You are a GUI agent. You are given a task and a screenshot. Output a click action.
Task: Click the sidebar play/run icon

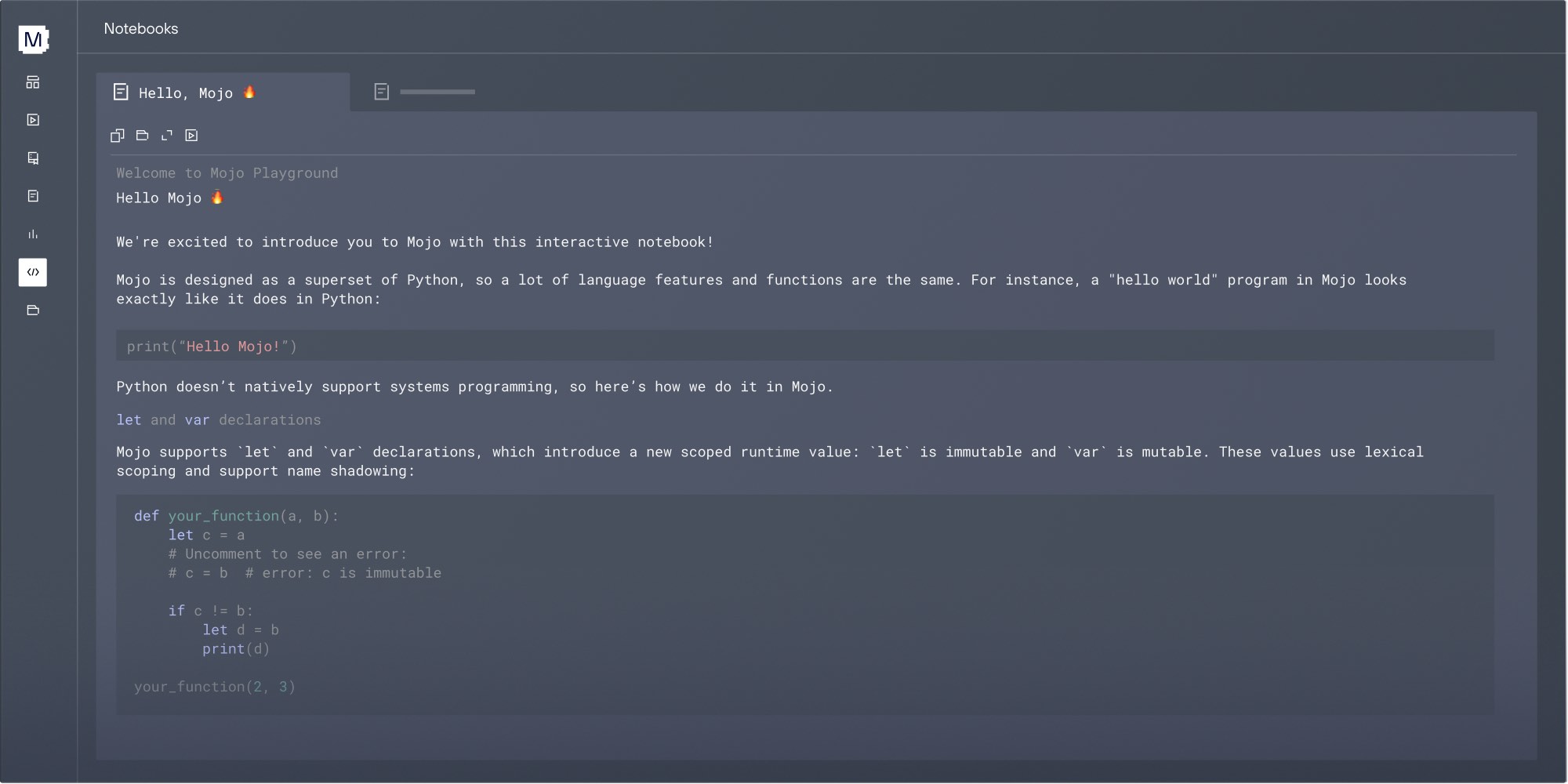click(x=33, y=120)
